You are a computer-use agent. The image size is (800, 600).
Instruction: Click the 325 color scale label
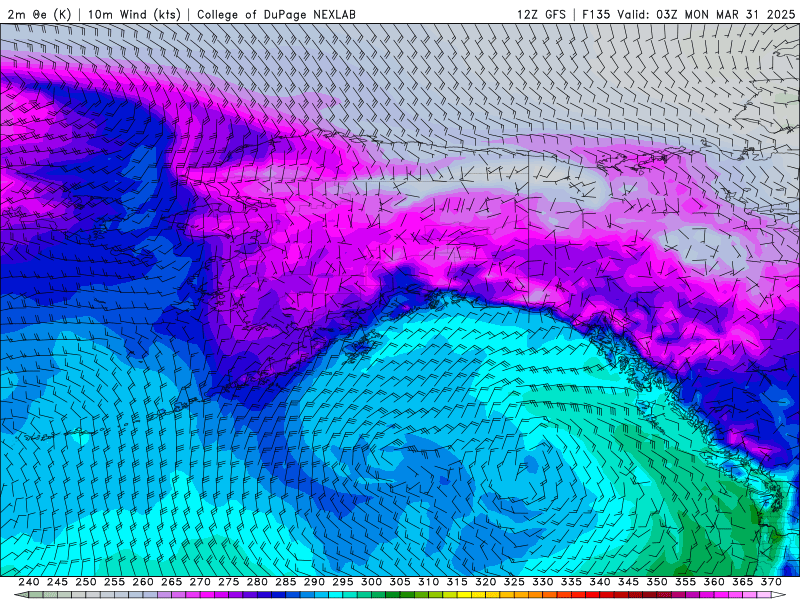point(514,582)
